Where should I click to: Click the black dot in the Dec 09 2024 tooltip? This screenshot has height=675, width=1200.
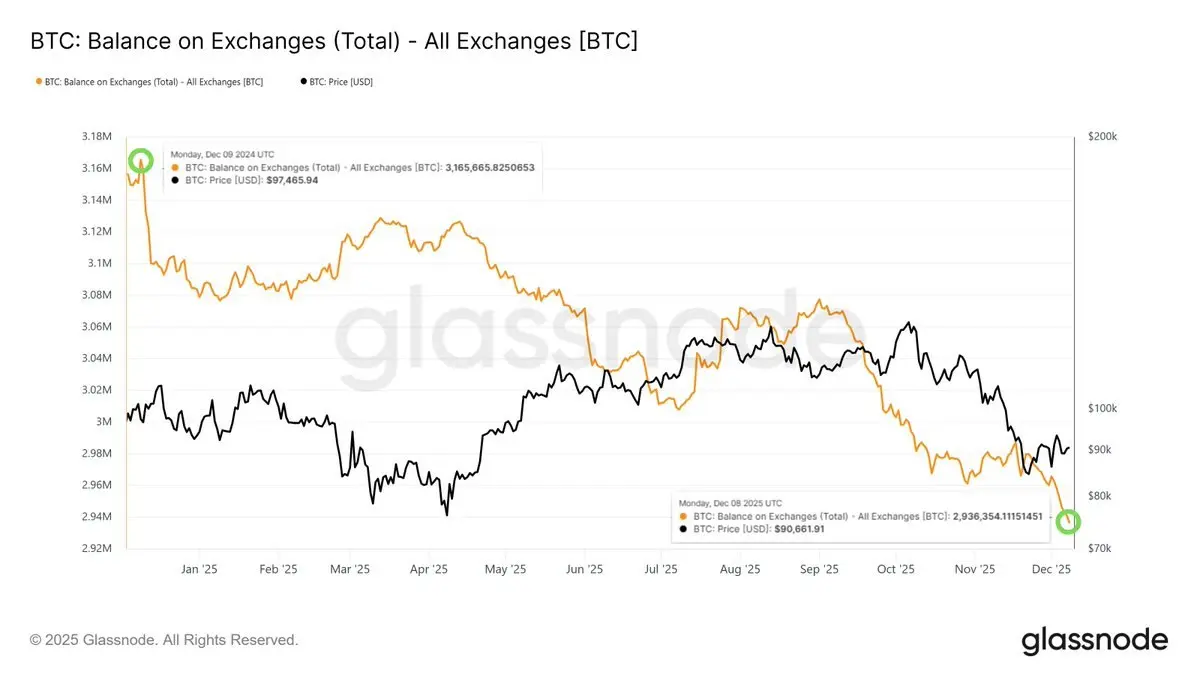click(x=177, y=180)
